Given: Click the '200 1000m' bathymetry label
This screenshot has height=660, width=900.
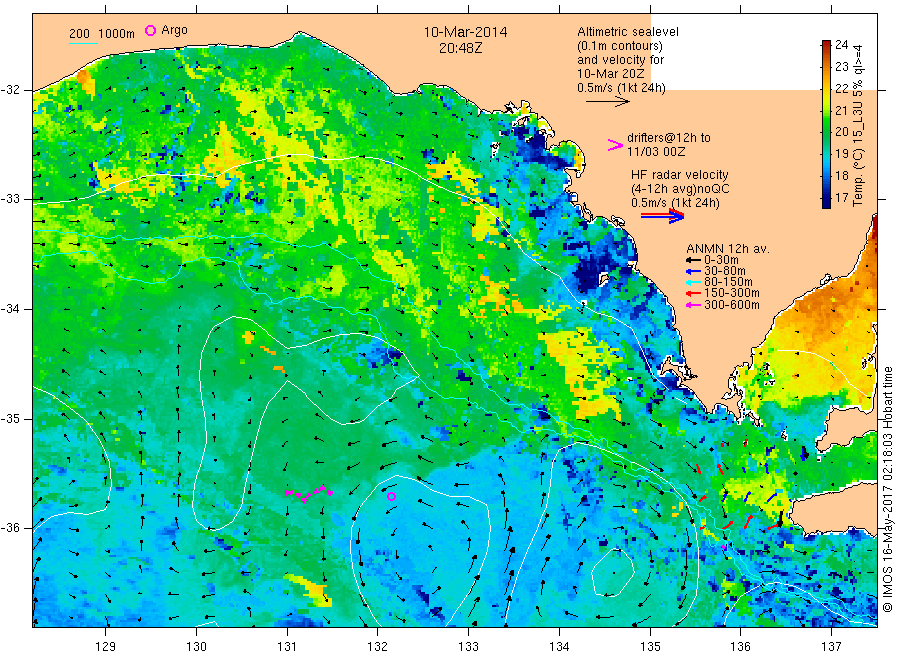Looking at the screenshot, I should pyautogui.click(x=102, y=34).
